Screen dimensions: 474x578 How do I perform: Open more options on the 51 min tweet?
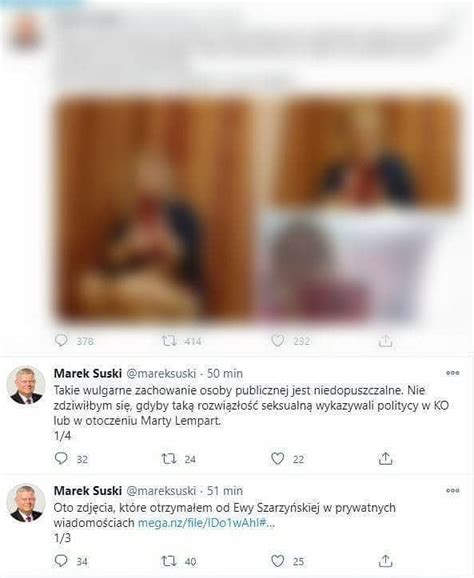[x=452, y=490]
